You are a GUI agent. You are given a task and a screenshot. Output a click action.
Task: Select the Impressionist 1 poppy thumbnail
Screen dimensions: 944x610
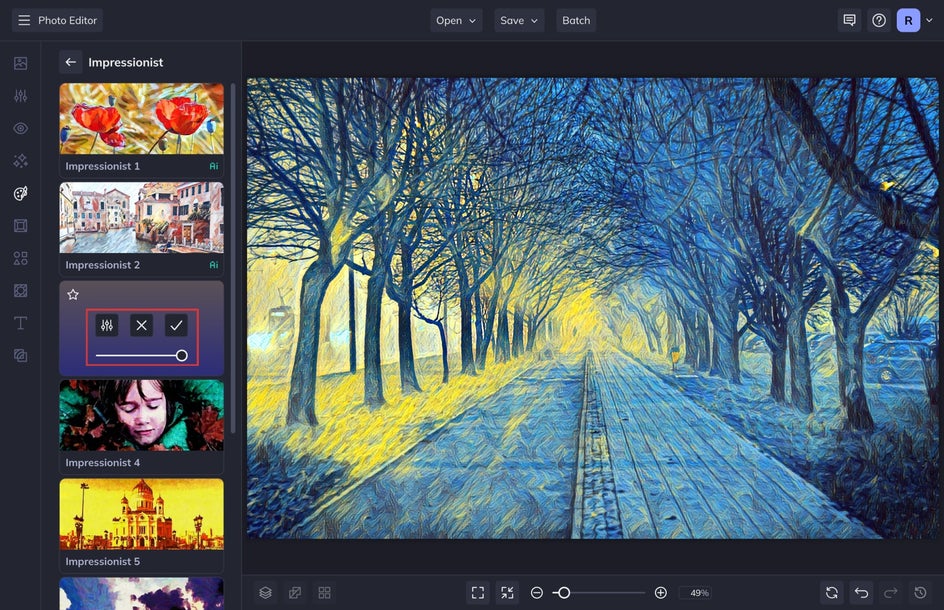[x=141, y=119]
